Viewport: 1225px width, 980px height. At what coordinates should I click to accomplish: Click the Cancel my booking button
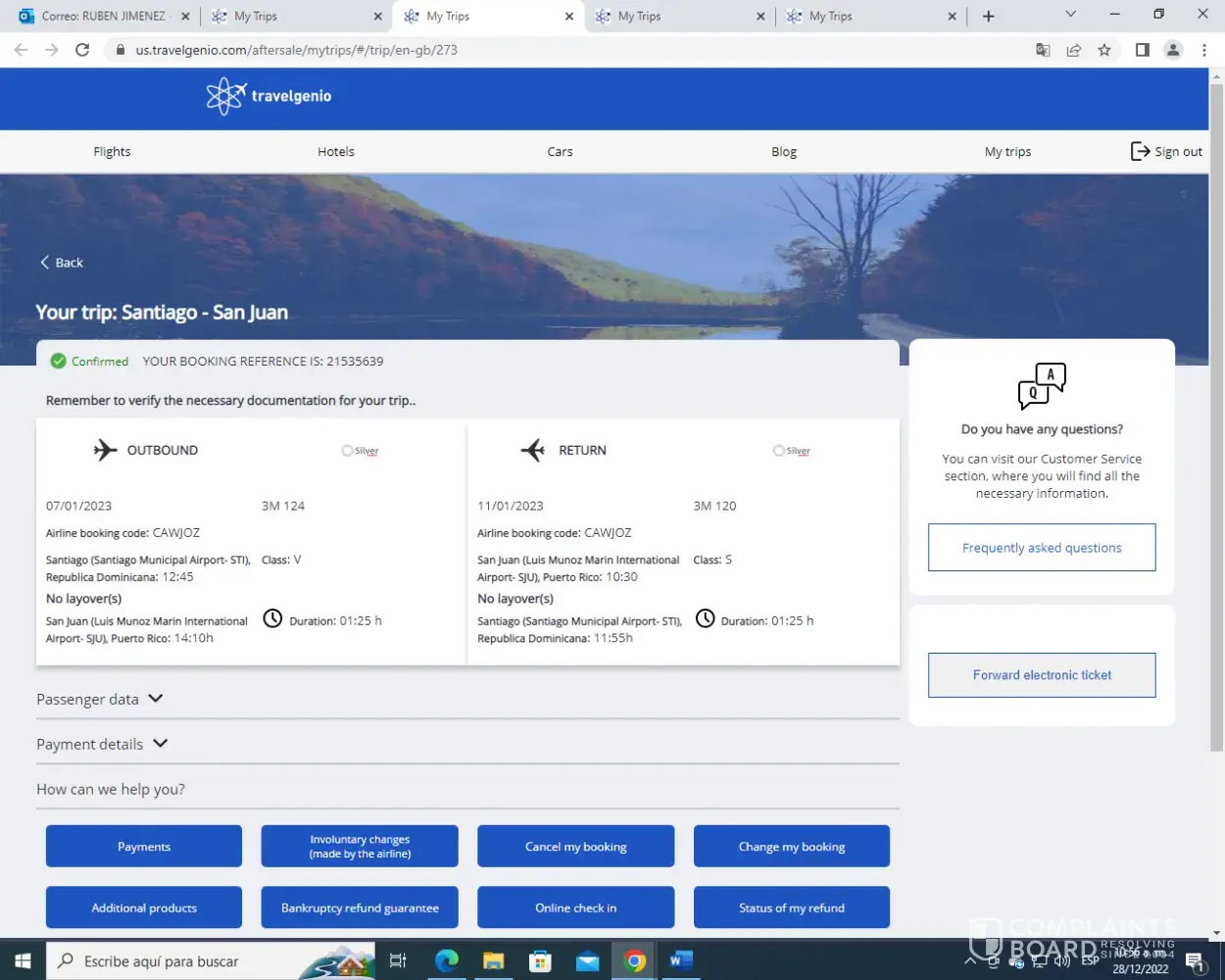(575, 847)
